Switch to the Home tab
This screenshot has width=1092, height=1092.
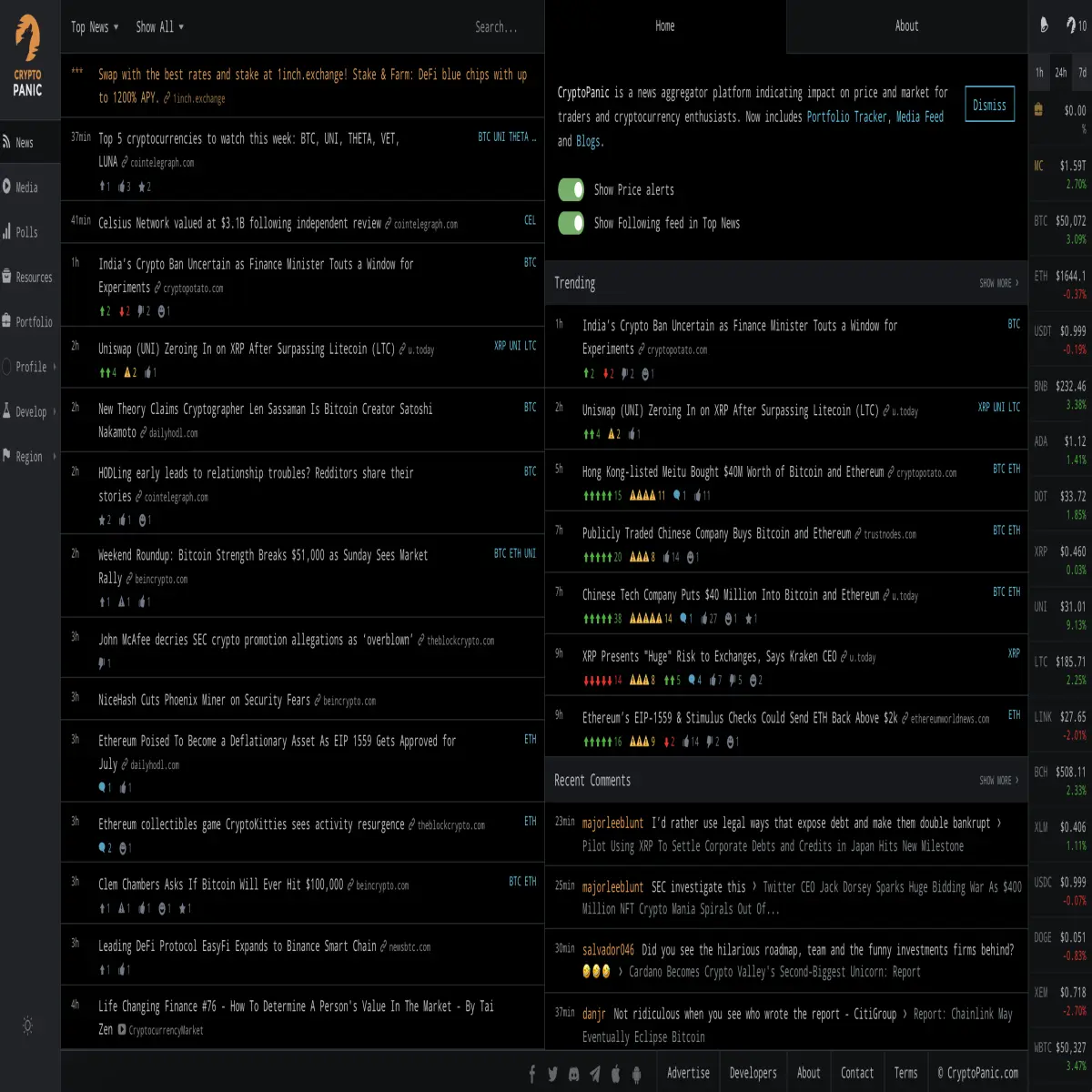tap(665, 26)
